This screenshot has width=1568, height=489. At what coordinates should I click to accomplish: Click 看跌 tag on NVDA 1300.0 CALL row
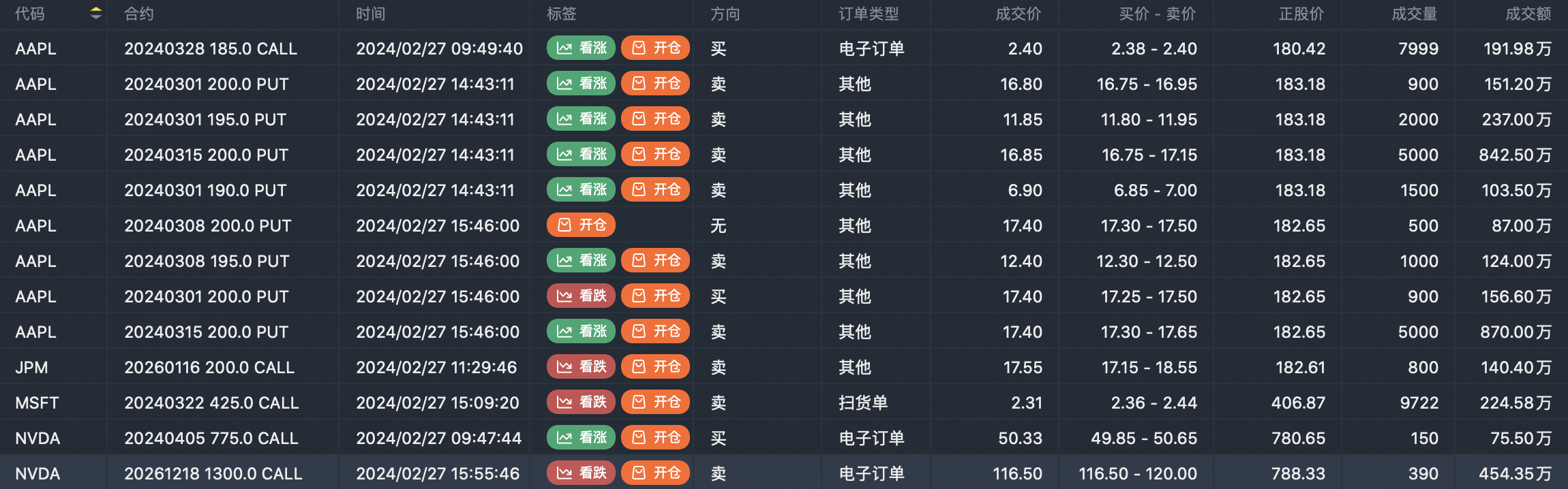581,473
